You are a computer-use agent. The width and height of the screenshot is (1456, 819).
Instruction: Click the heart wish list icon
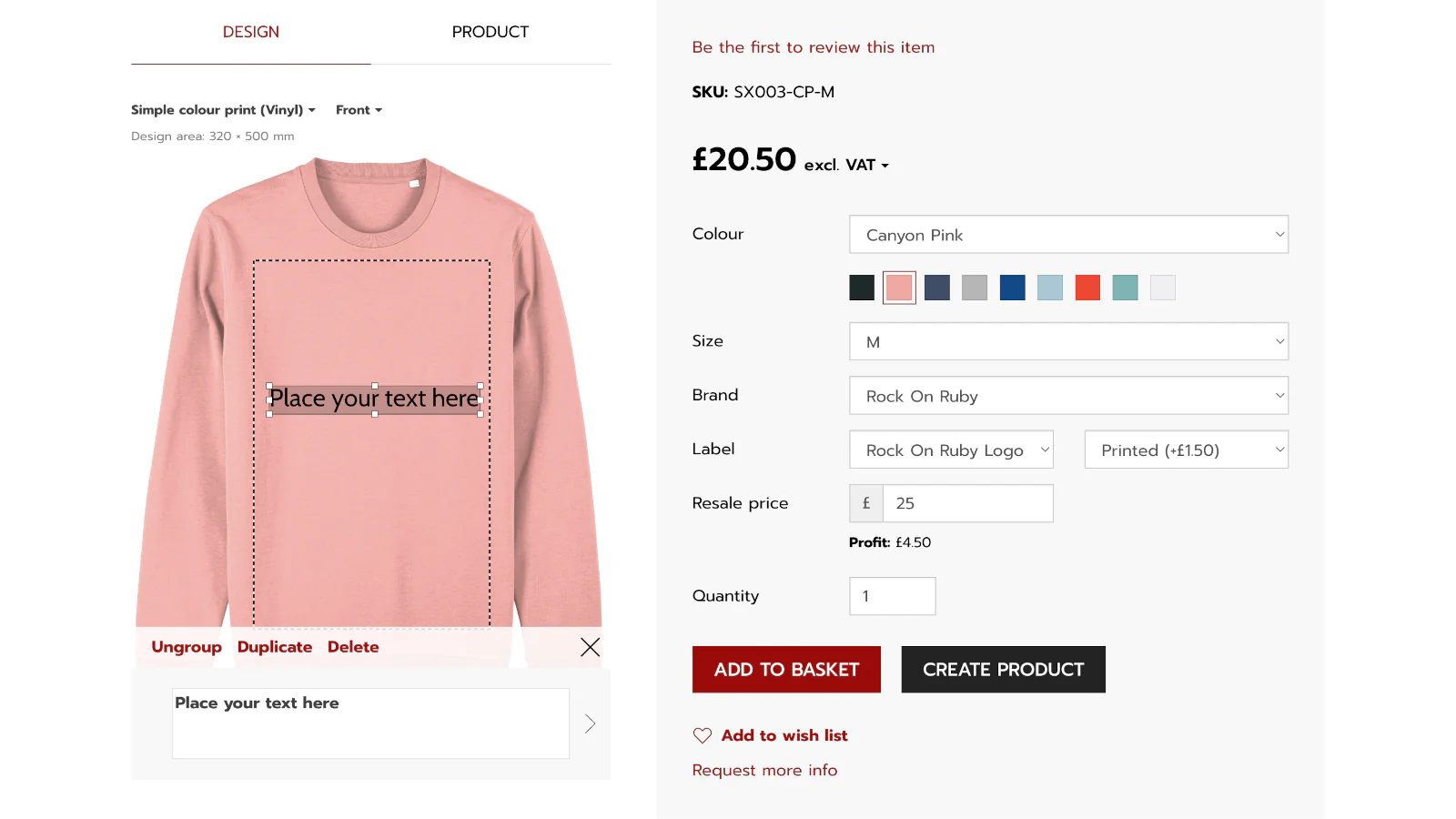click(703, 735)
